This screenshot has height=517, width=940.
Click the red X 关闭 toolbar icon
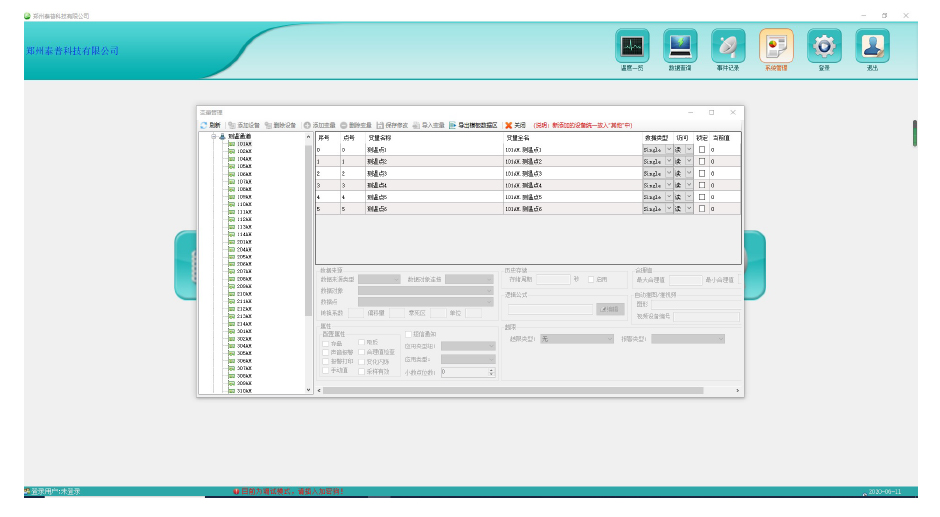click(x=508, y=125)
